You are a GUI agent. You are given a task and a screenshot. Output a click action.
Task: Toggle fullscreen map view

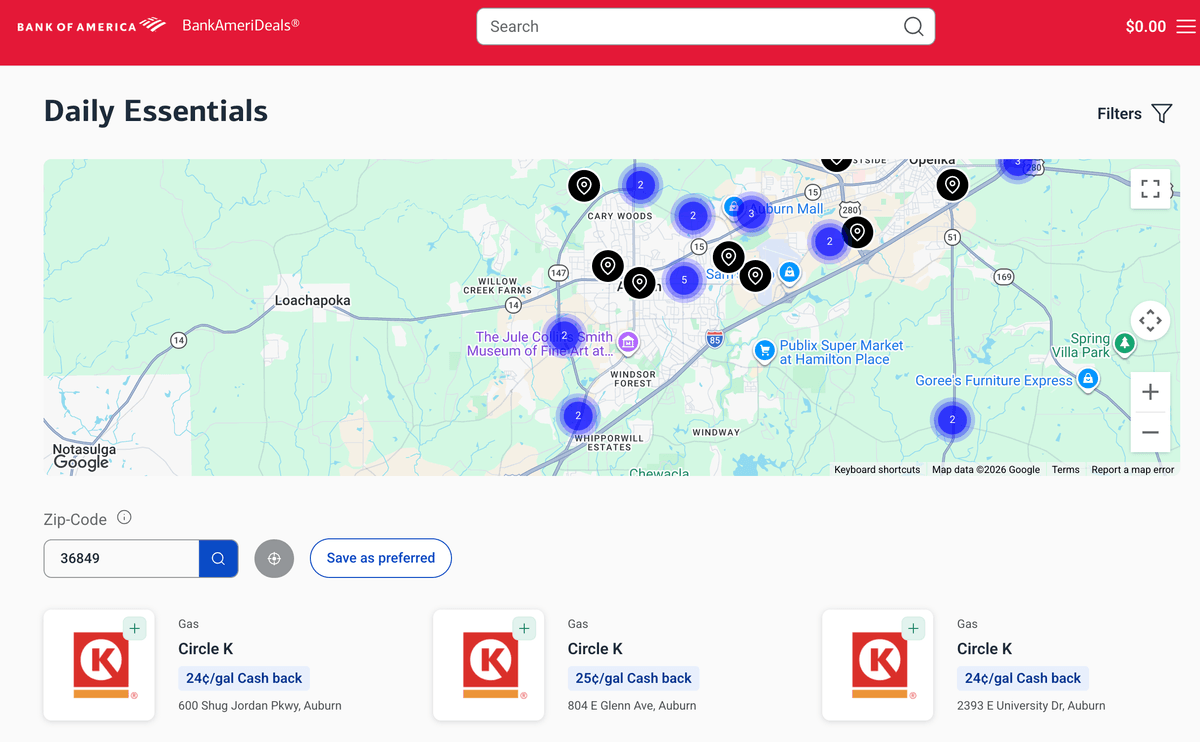pyautogui.click(x=1150, y=189)
